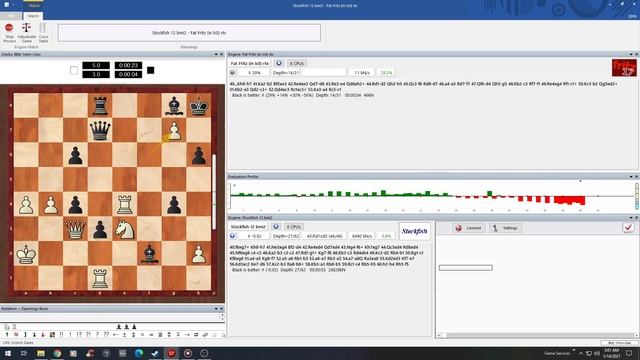Click the Fat Fritz CPUs button
640x360 pixels.
click(296, 63)
